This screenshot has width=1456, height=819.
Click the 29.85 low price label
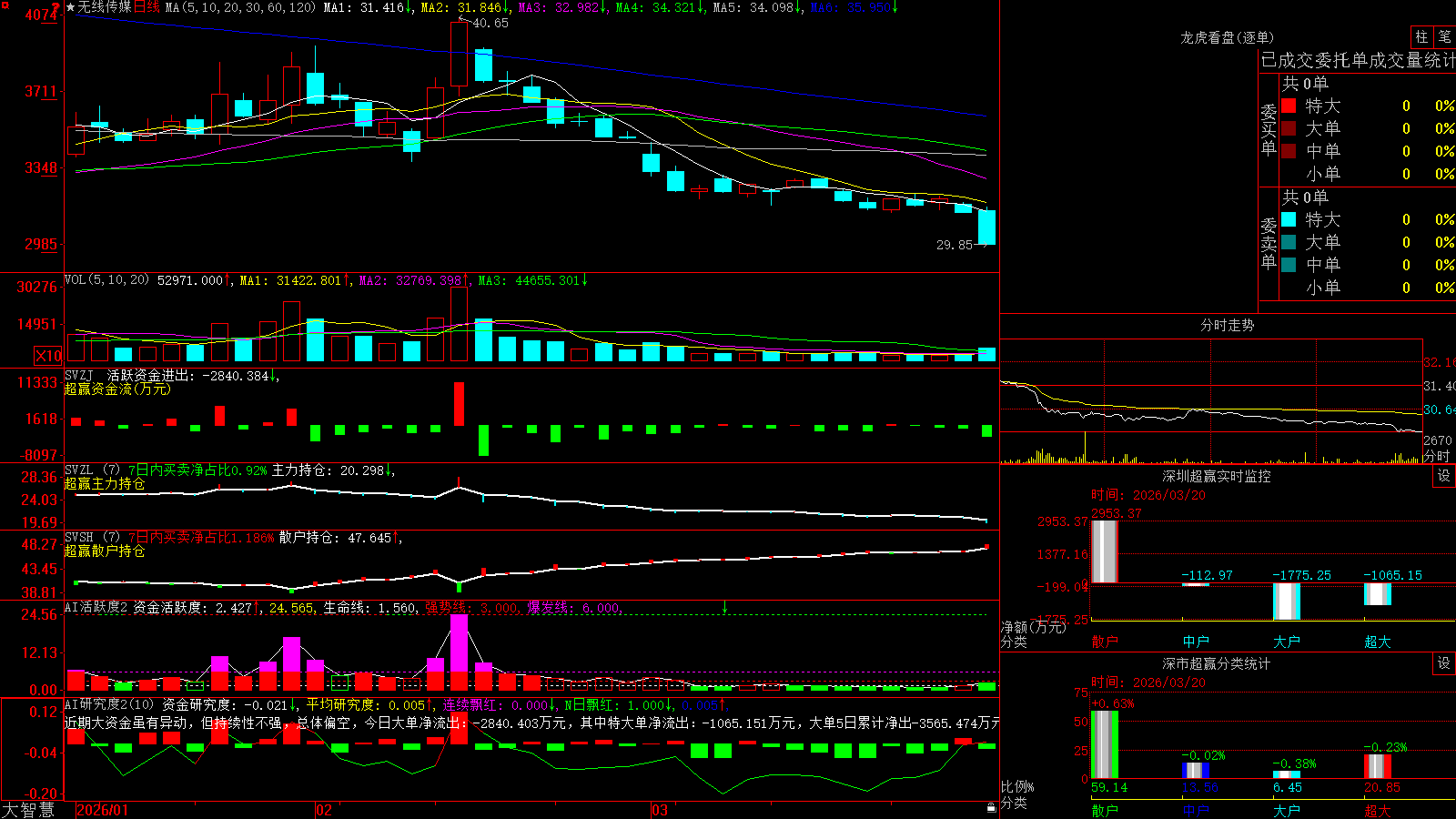click(955, 245)
